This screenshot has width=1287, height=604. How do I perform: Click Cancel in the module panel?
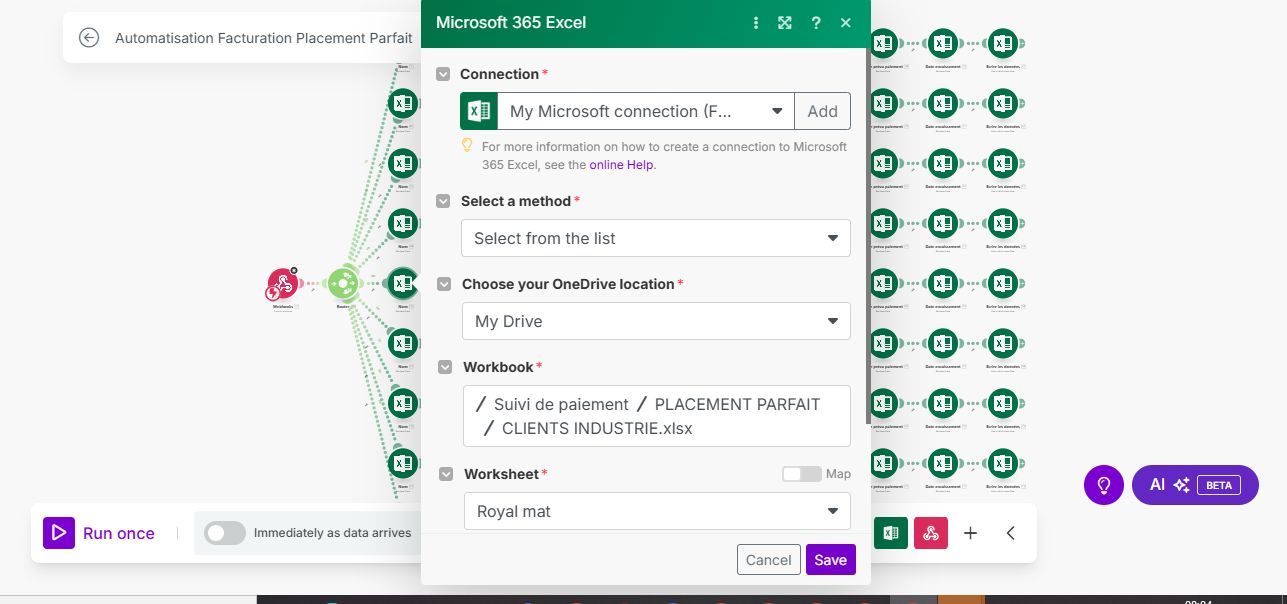[768, 560]
